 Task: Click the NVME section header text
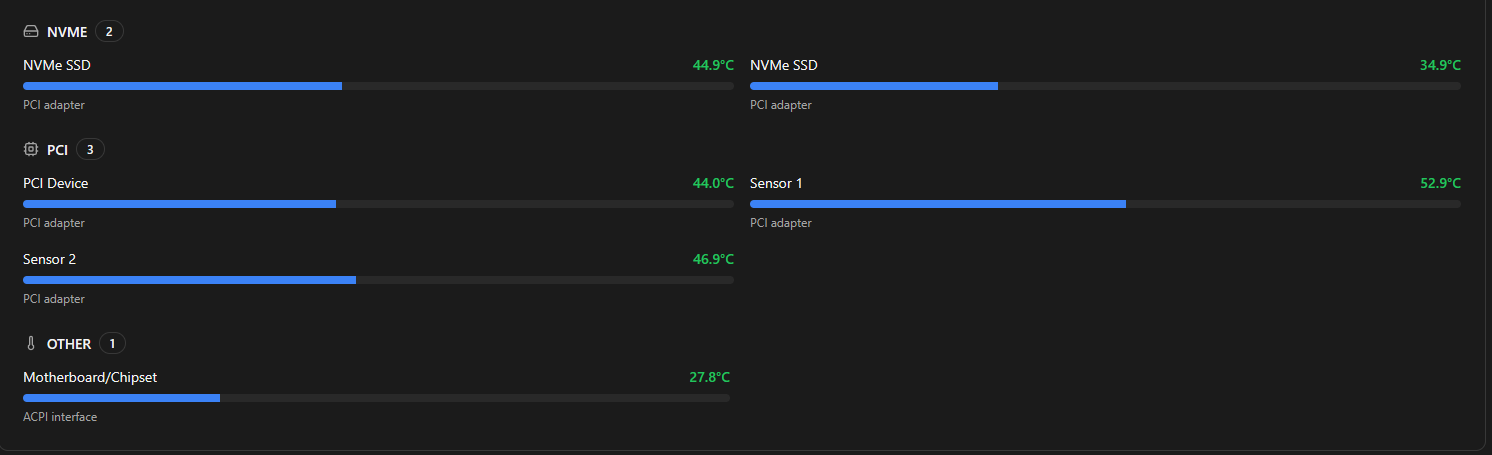[67, 32]
